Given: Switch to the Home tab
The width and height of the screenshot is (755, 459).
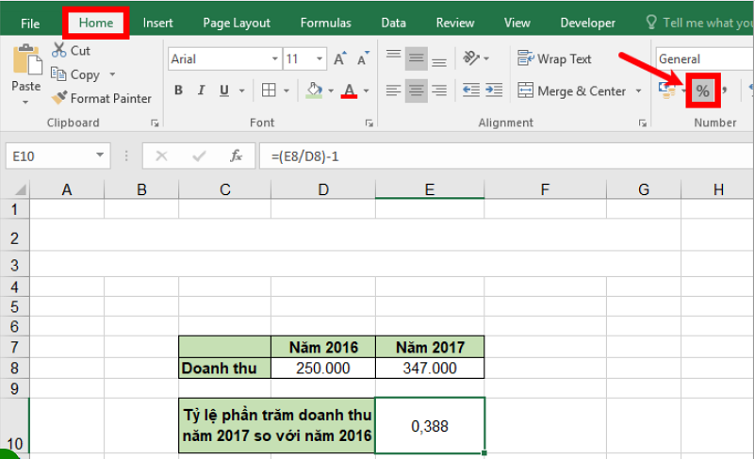Looking at the screenshot, I should tap(96, 23).
